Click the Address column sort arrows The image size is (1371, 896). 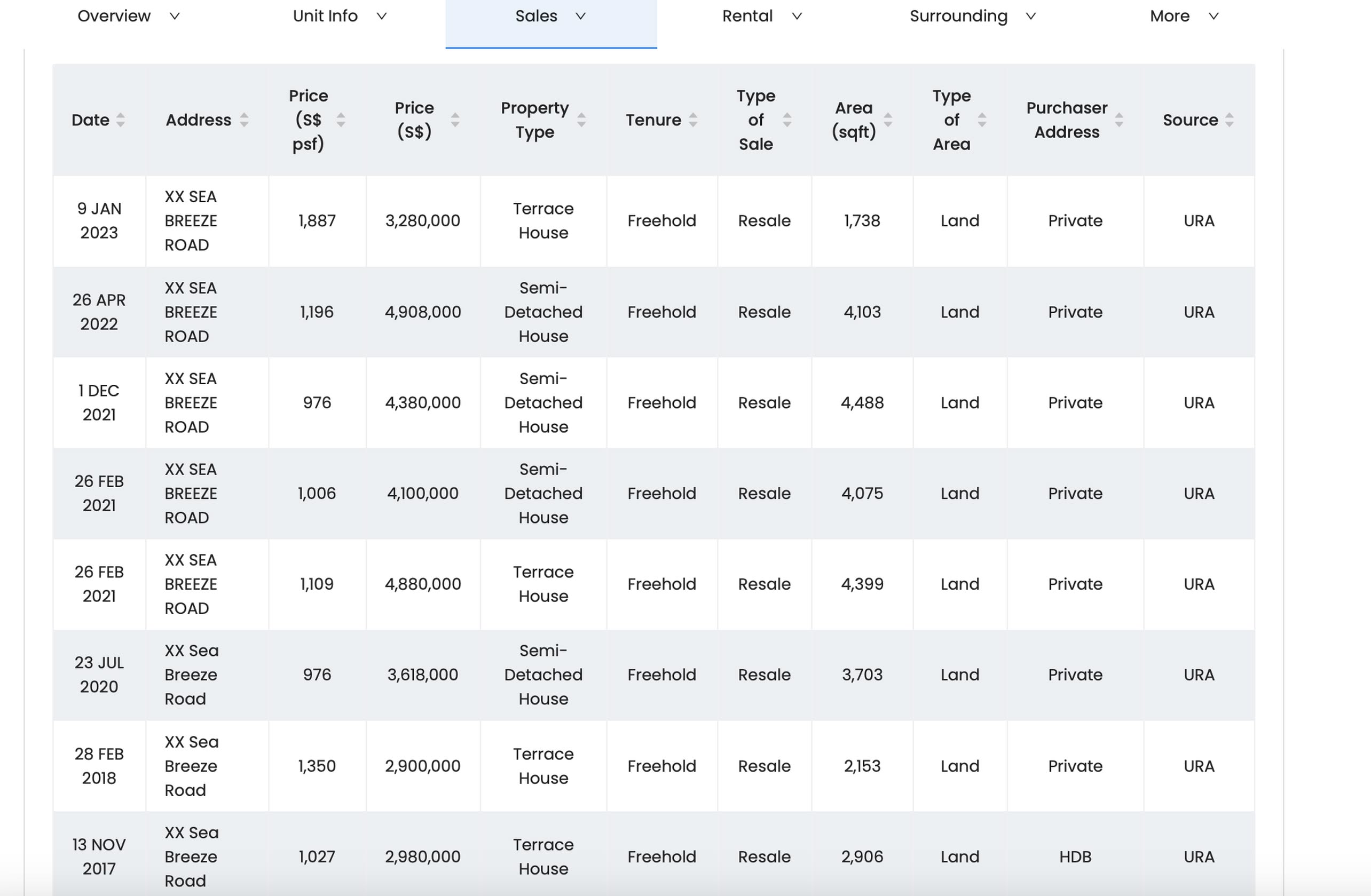pyautogui.click(x=244, y=120)
